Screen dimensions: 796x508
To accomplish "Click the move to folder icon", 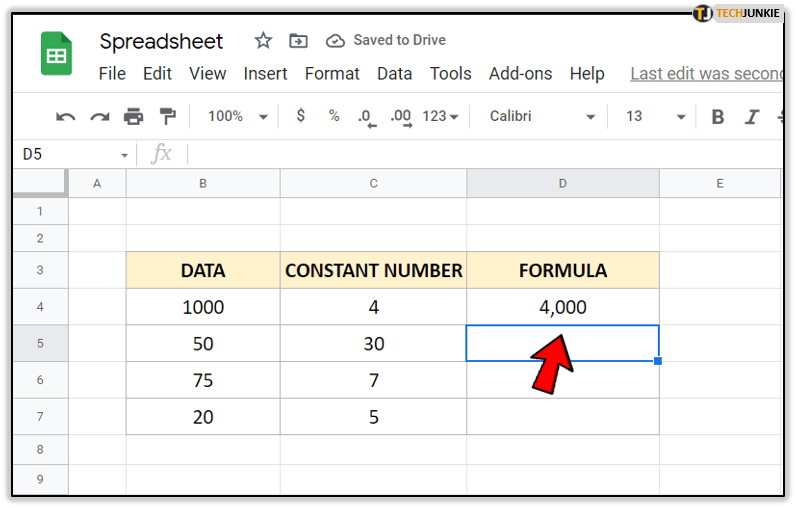I will click(298, 41).
